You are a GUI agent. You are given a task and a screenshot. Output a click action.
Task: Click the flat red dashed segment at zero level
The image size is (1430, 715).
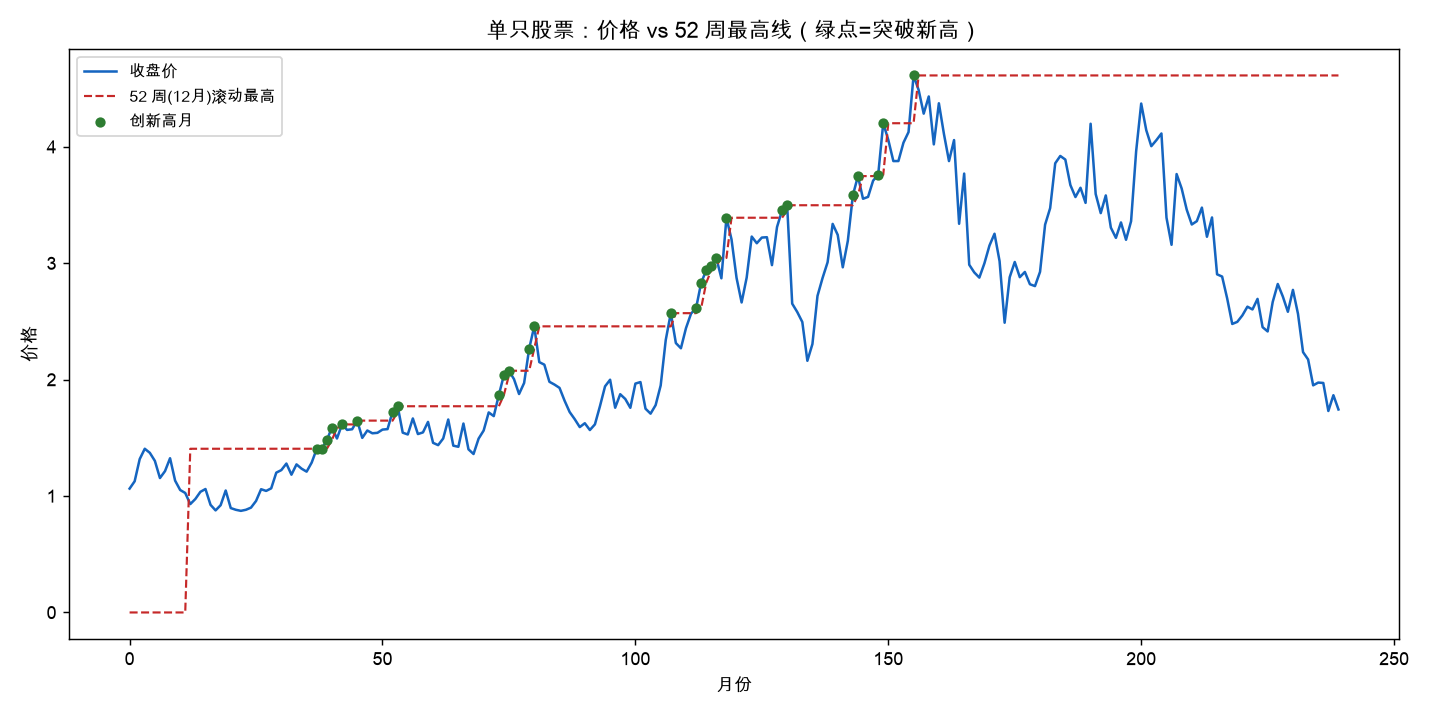[157, 612]
